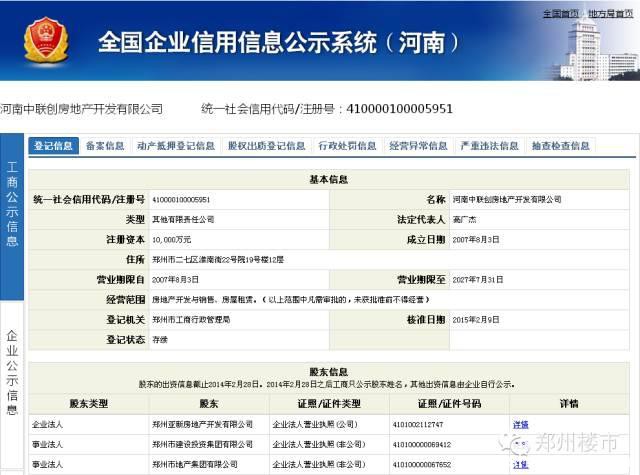Click the 名称 value in basic info table
The image size is (640, 475).
(x=507, y=200)
